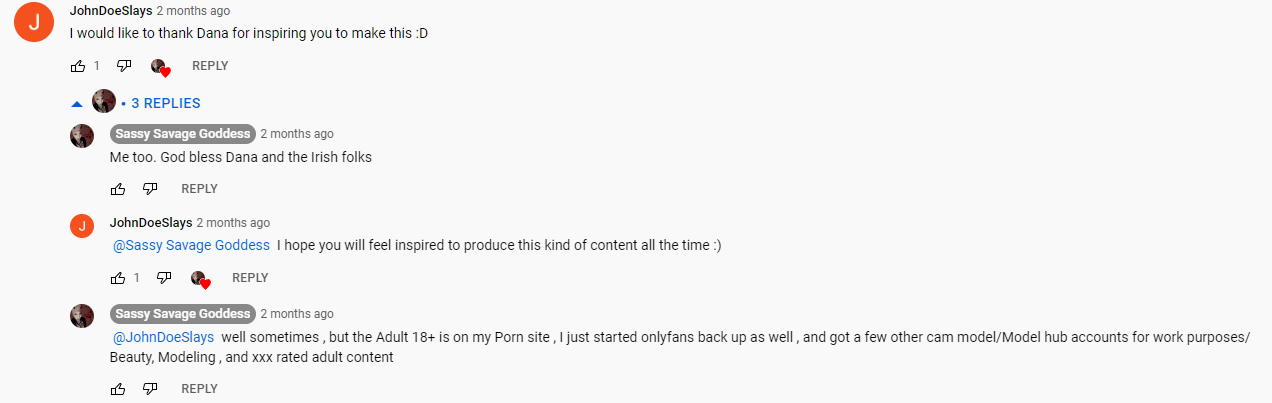Like the 'feel inspired to produce' reply
This screenshot has width=1272, height=403.
tap(118, 278)
